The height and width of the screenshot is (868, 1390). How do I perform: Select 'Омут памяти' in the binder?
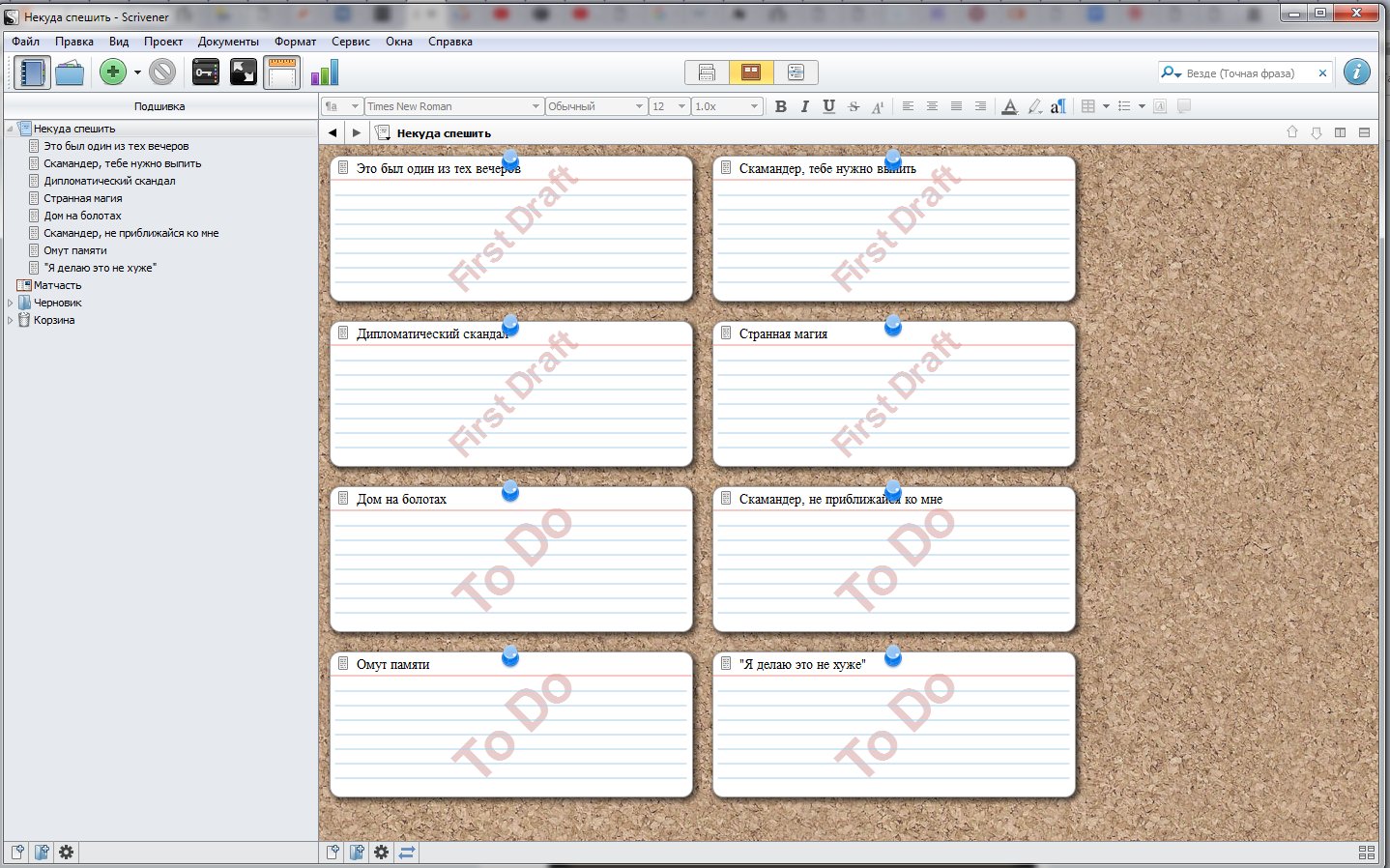pos(75,250)
